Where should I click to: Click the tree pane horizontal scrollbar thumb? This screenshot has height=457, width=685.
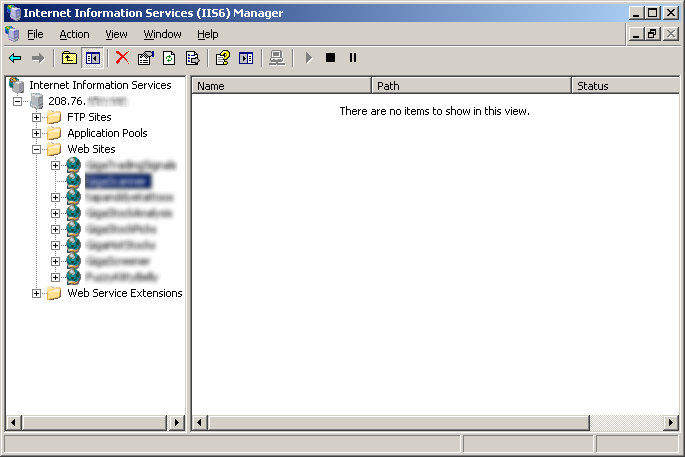(x=95, y=422)
